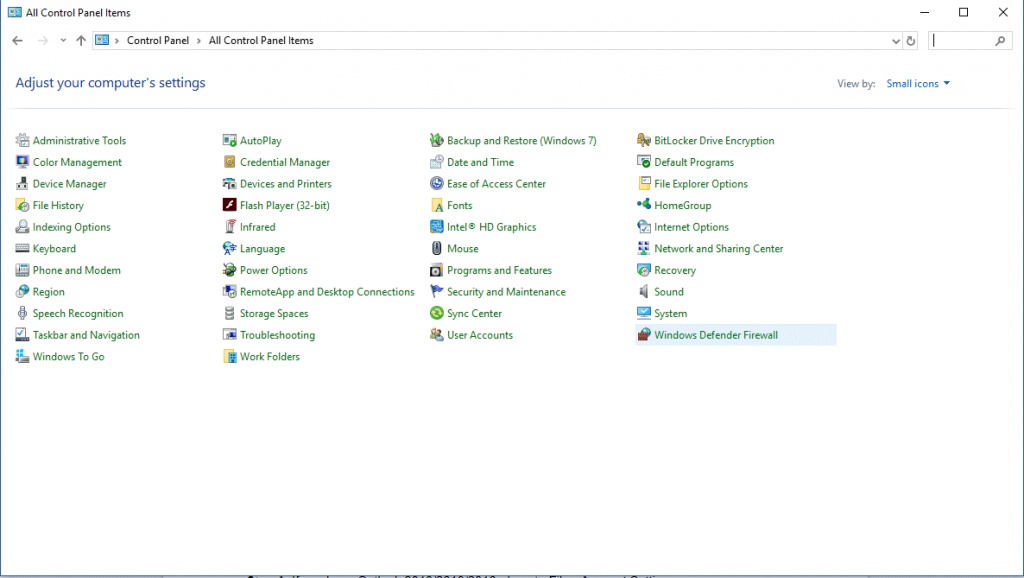The width and height of the screenshot is (1024, 578).
Task: Click the Sound speaker icon
Action: [643, 291]
